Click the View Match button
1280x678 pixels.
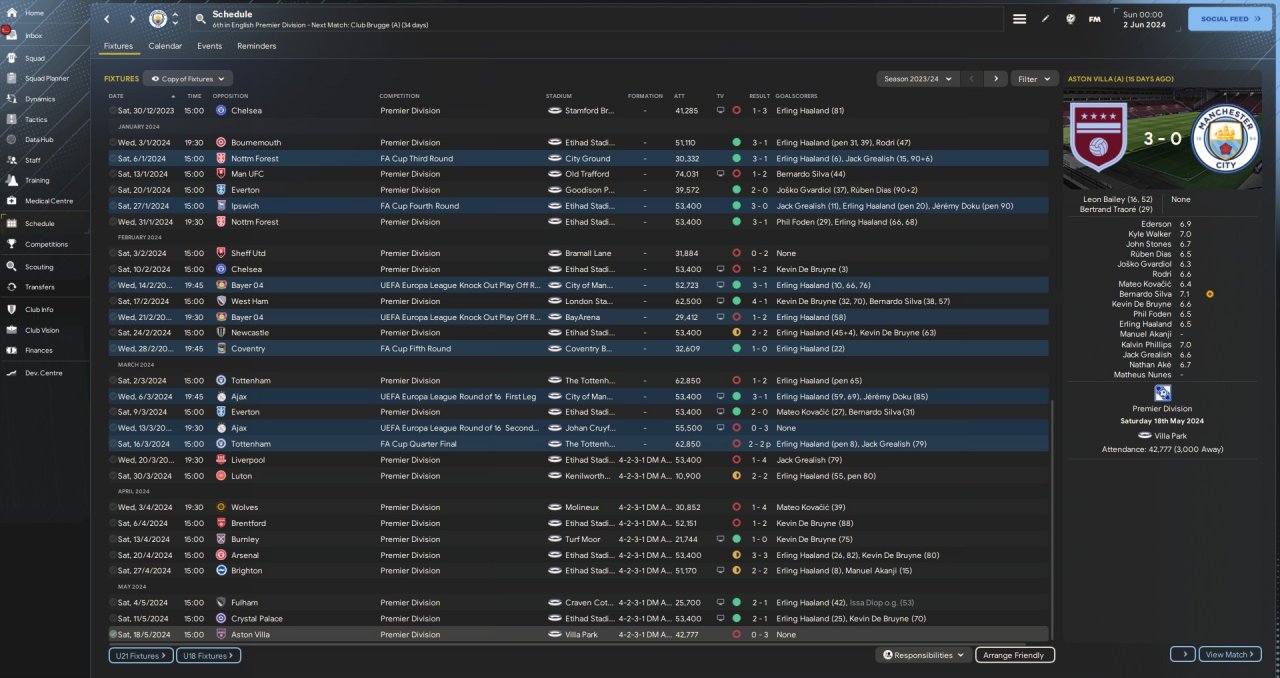click(1229, 654)
